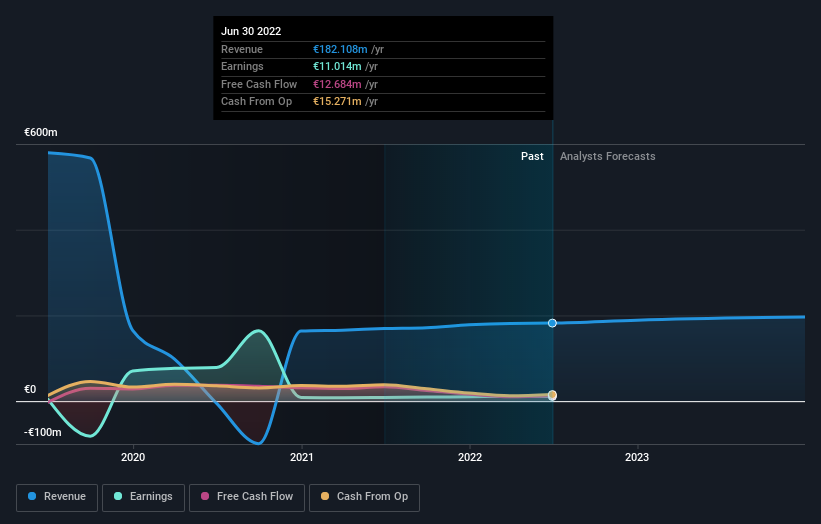Click the €11.014m earnings value
The height and width of the screenshot is (524, 821).
337,66
